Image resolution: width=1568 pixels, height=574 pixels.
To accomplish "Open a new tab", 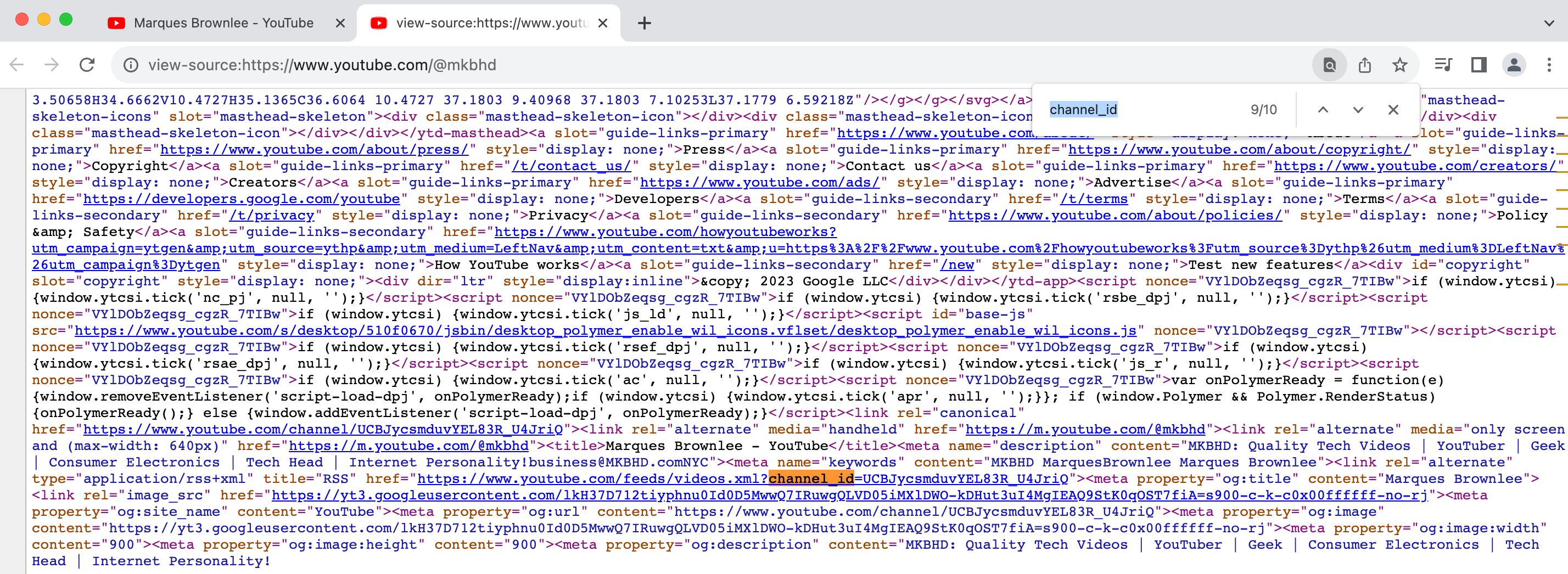I will point(644,23).
